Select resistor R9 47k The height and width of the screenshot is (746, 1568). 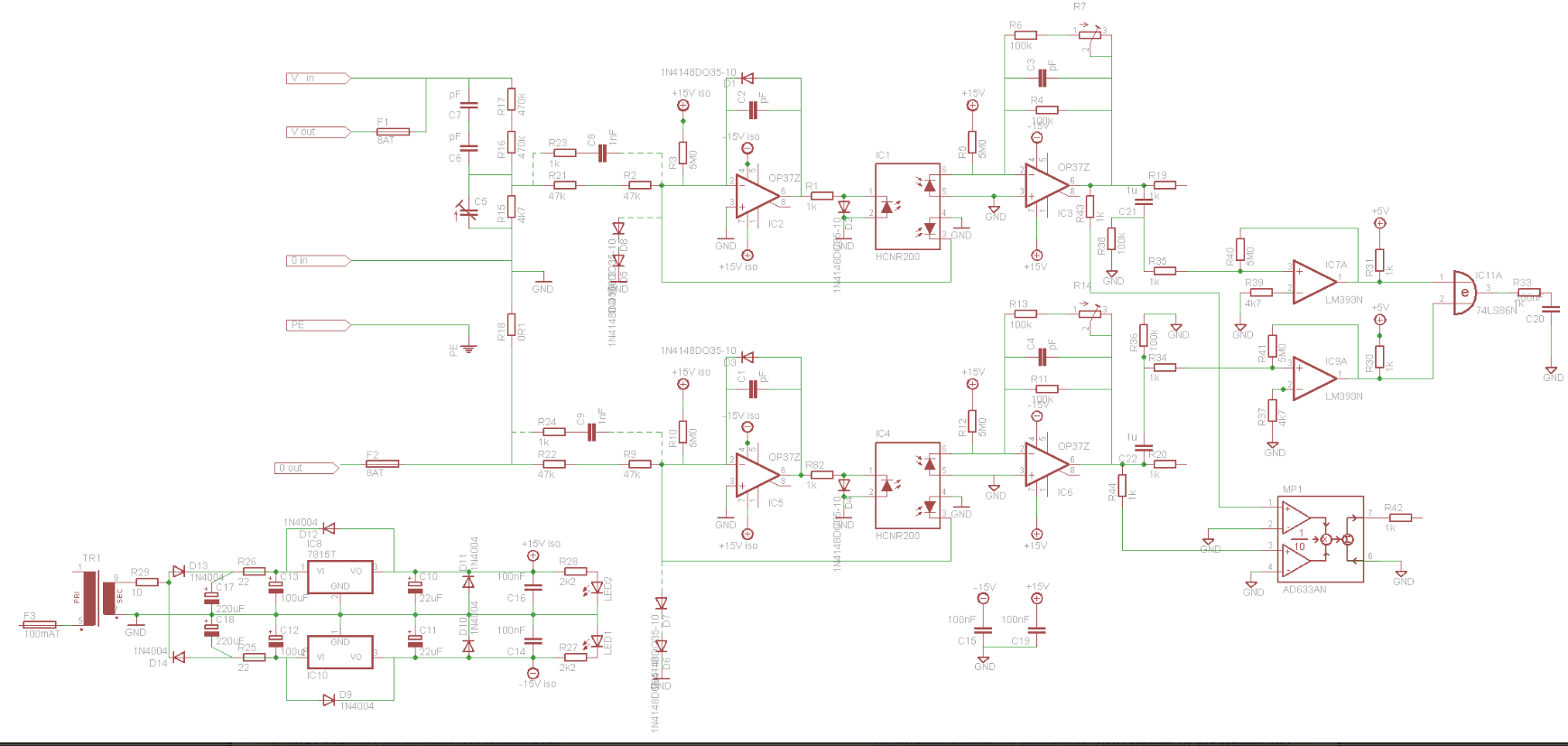point(639,464)
